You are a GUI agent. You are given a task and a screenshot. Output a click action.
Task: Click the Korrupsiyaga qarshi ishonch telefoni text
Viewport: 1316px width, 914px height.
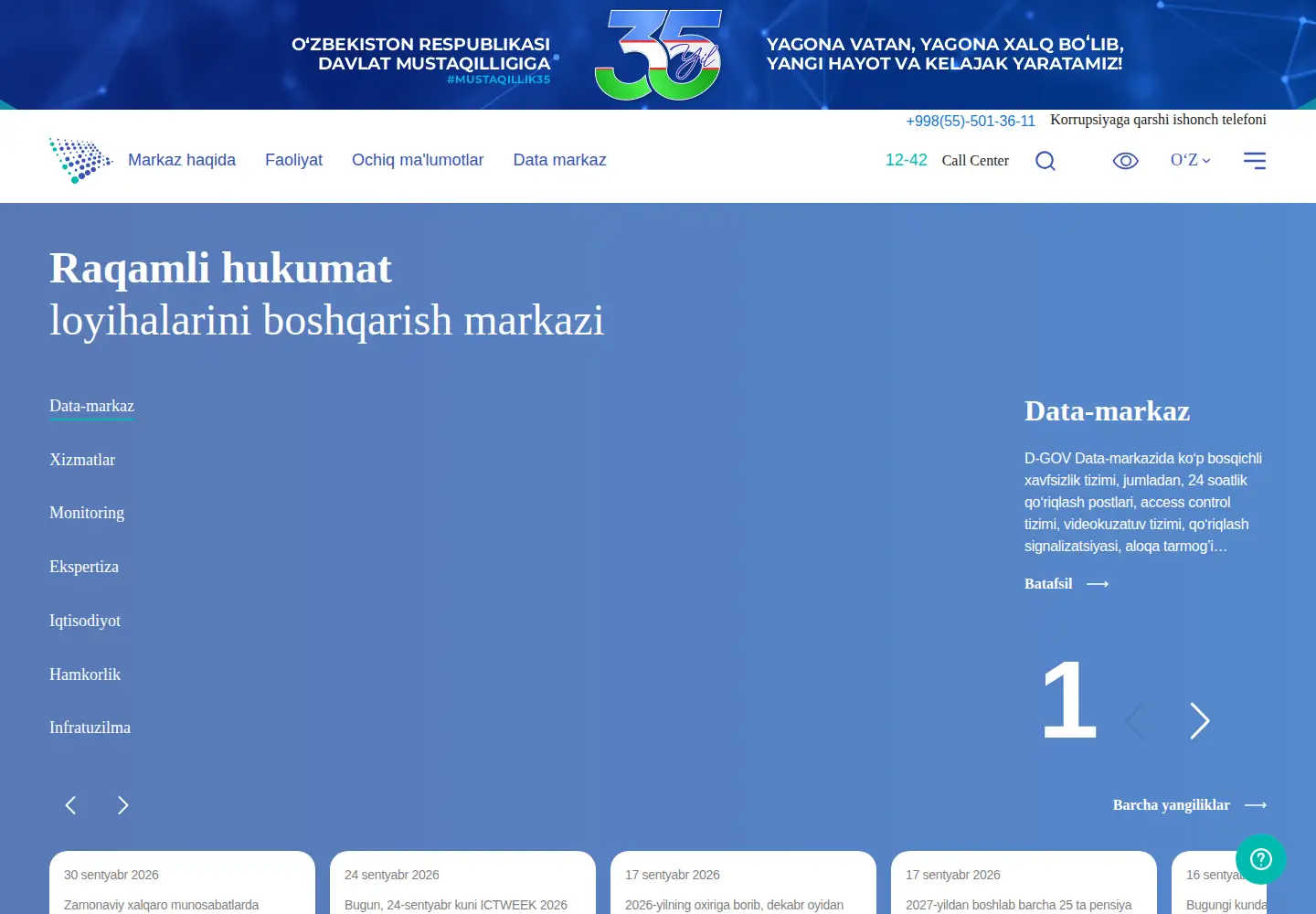click(1158, 120)
